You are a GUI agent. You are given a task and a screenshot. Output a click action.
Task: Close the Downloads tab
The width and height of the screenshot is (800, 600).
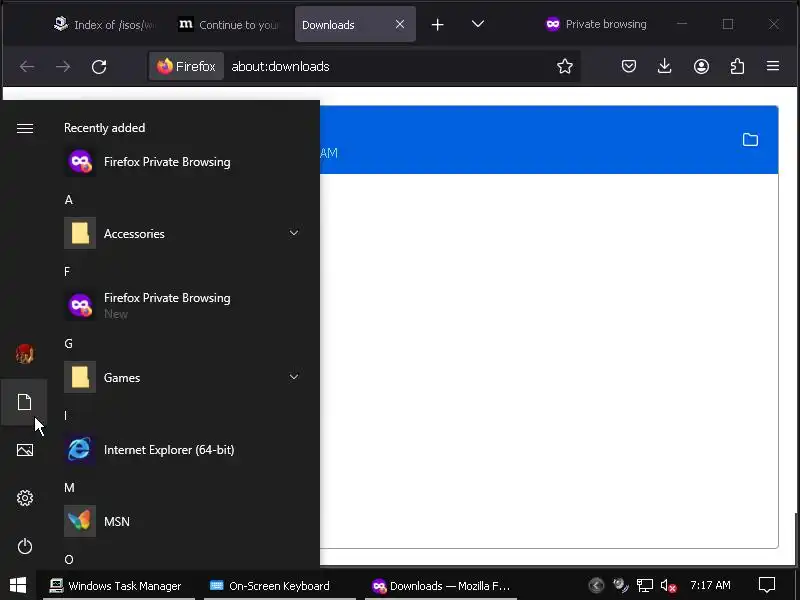pos(400,24)
